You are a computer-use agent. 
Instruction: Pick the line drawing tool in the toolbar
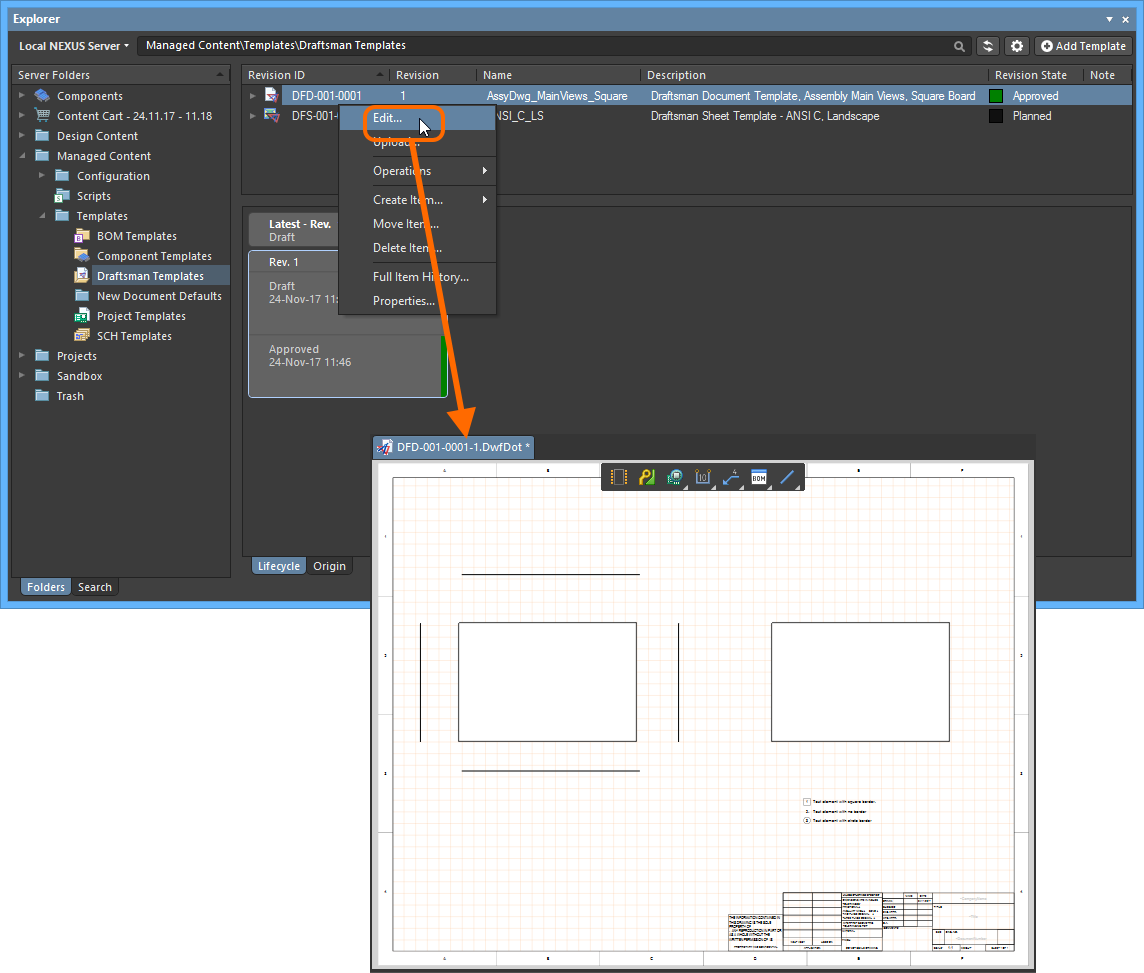click(787, 478)
